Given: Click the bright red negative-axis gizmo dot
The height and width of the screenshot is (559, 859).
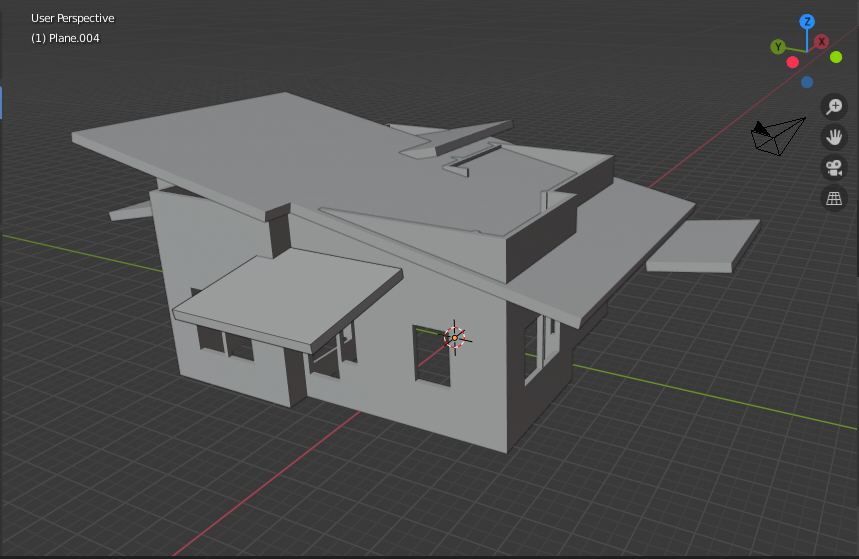Looking at the screenshot, I should [x=793, y=62].
